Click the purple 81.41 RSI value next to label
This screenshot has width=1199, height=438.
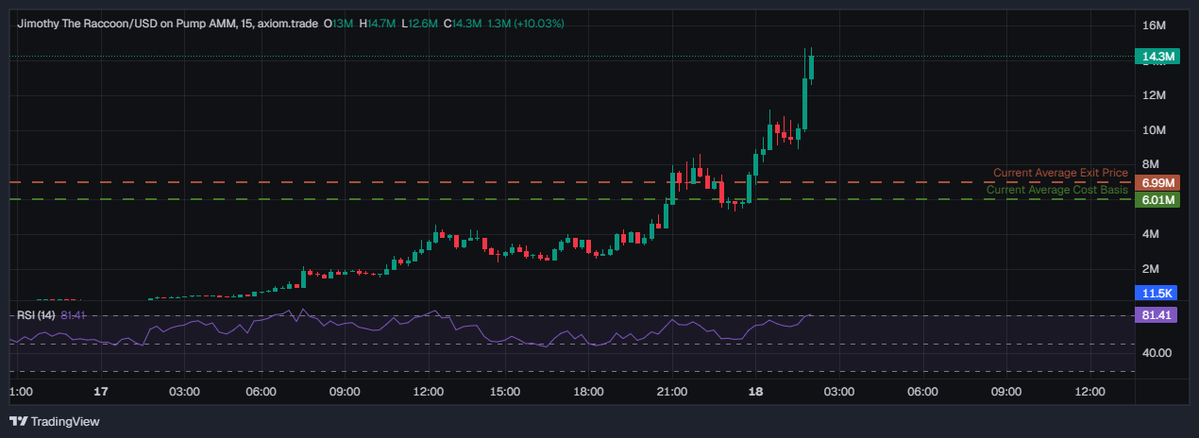[72, 315]
